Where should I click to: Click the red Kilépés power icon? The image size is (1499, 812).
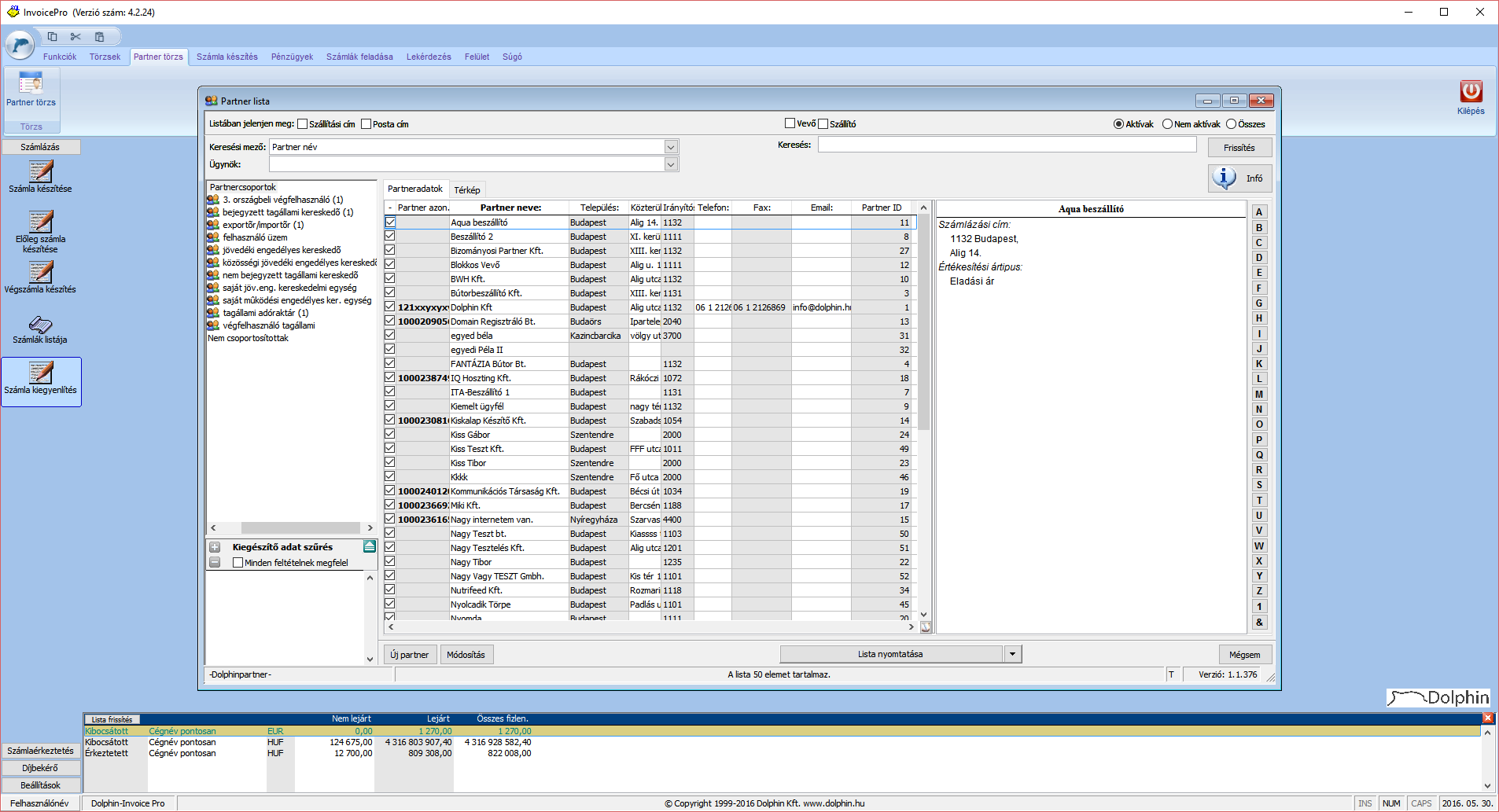click(x=1471, y=91)
